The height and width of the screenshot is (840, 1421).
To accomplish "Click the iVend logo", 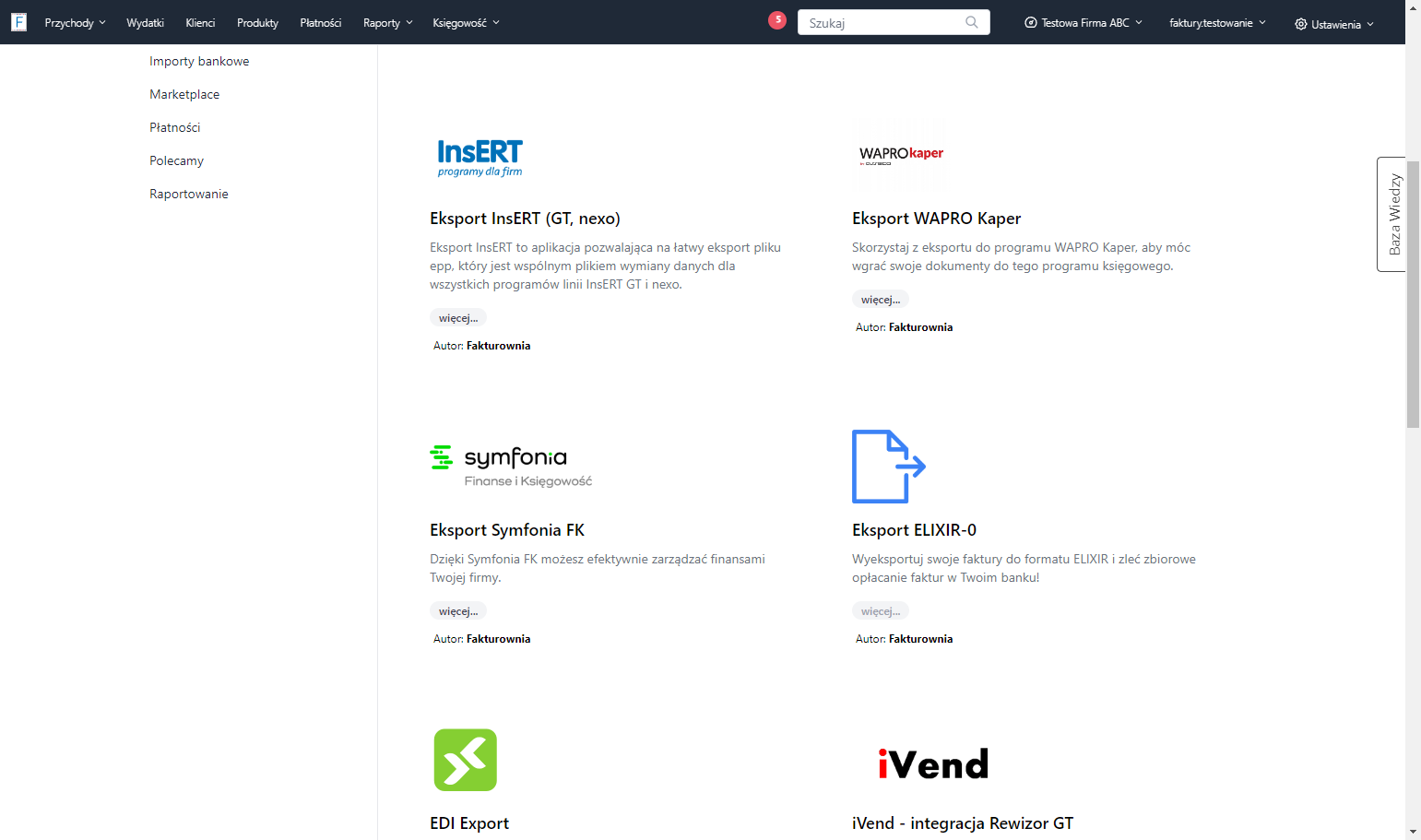I will (x=933, y=763).
